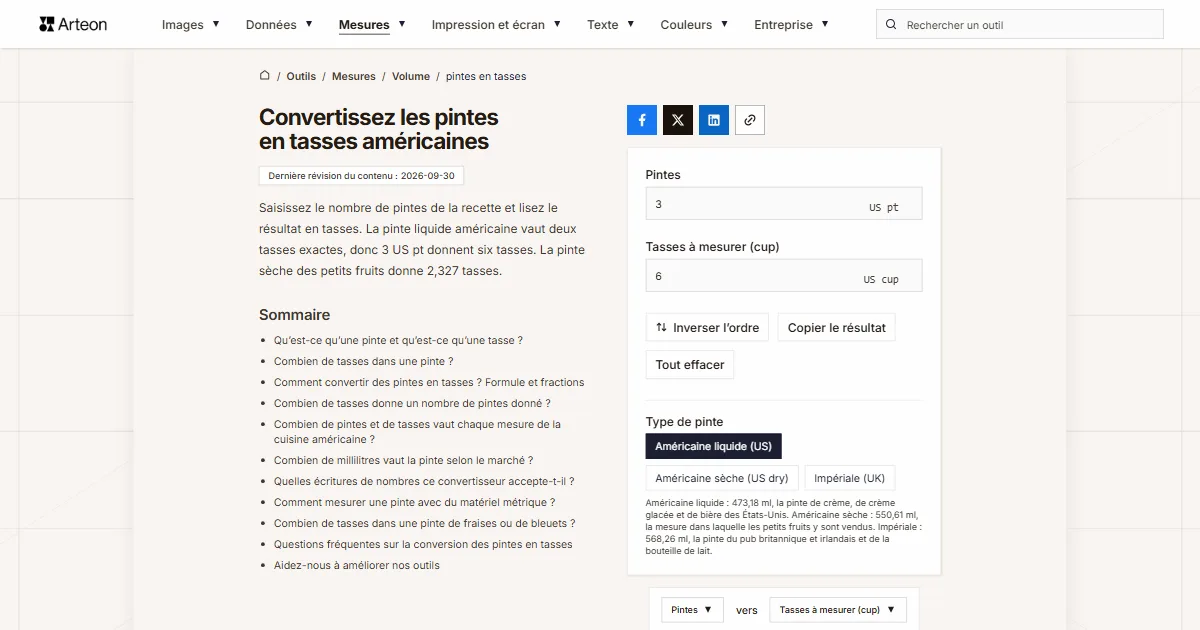Open the Tasses à mesurer target dropdown
This screenshot has width=1200, height=630.
[x=838, y=610]
